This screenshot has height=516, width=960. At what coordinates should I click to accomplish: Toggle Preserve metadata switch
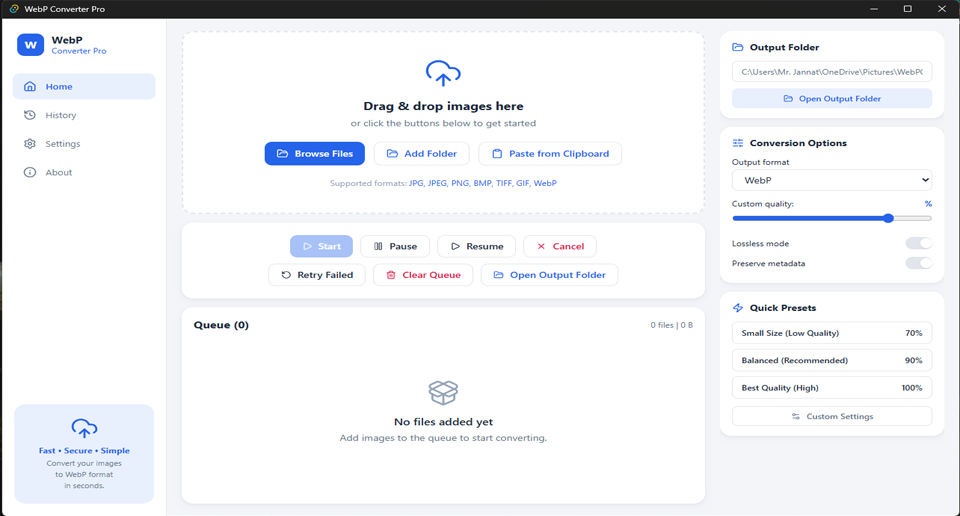[x=919, y=263]
